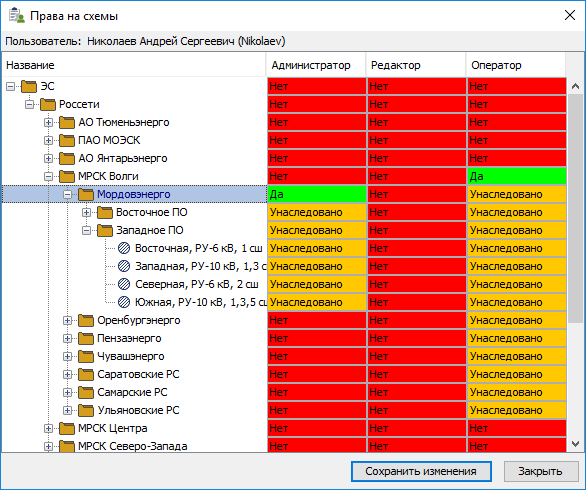Click the vertical scrollbar down arrow
The height and width of the screenshot is (490, 586).
click(576, 444)
